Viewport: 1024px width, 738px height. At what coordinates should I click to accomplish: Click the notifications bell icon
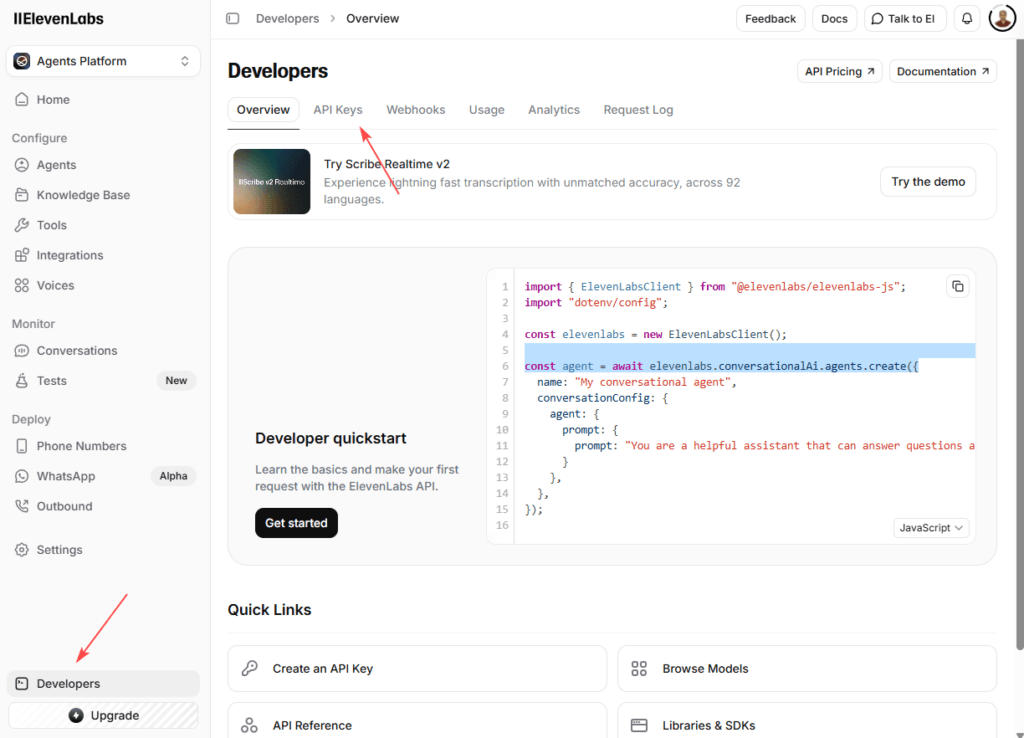point(966,18)
